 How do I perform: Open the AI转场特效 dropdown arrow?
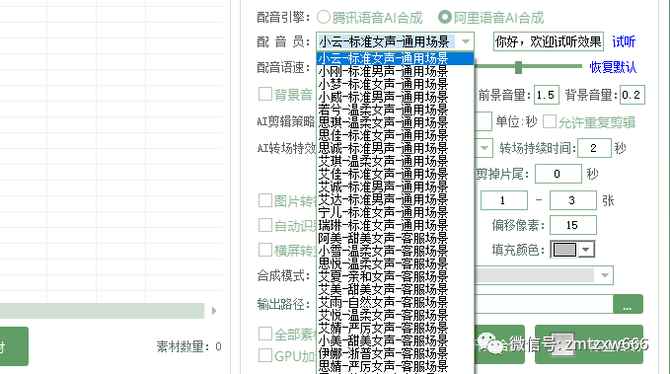(x=484, y=148)
